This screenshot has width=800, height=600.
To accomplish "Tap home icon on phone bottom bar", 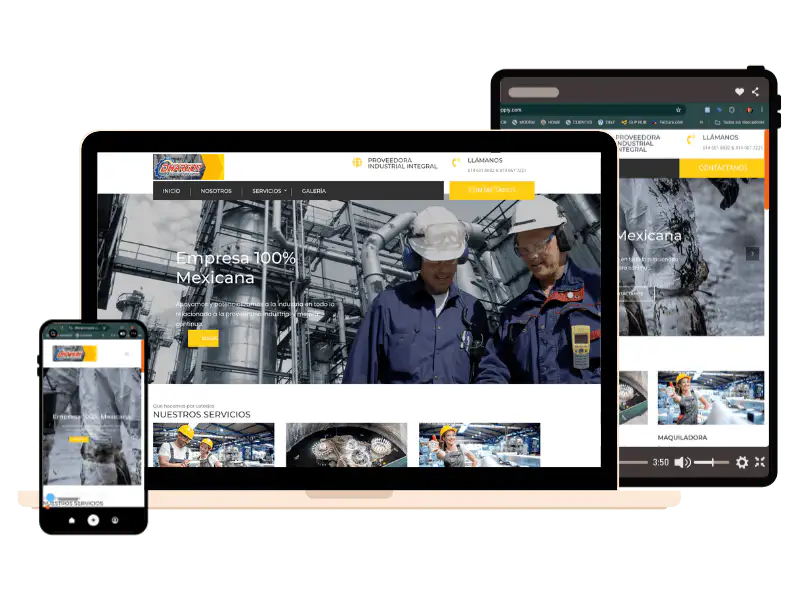I will (71, 520).
